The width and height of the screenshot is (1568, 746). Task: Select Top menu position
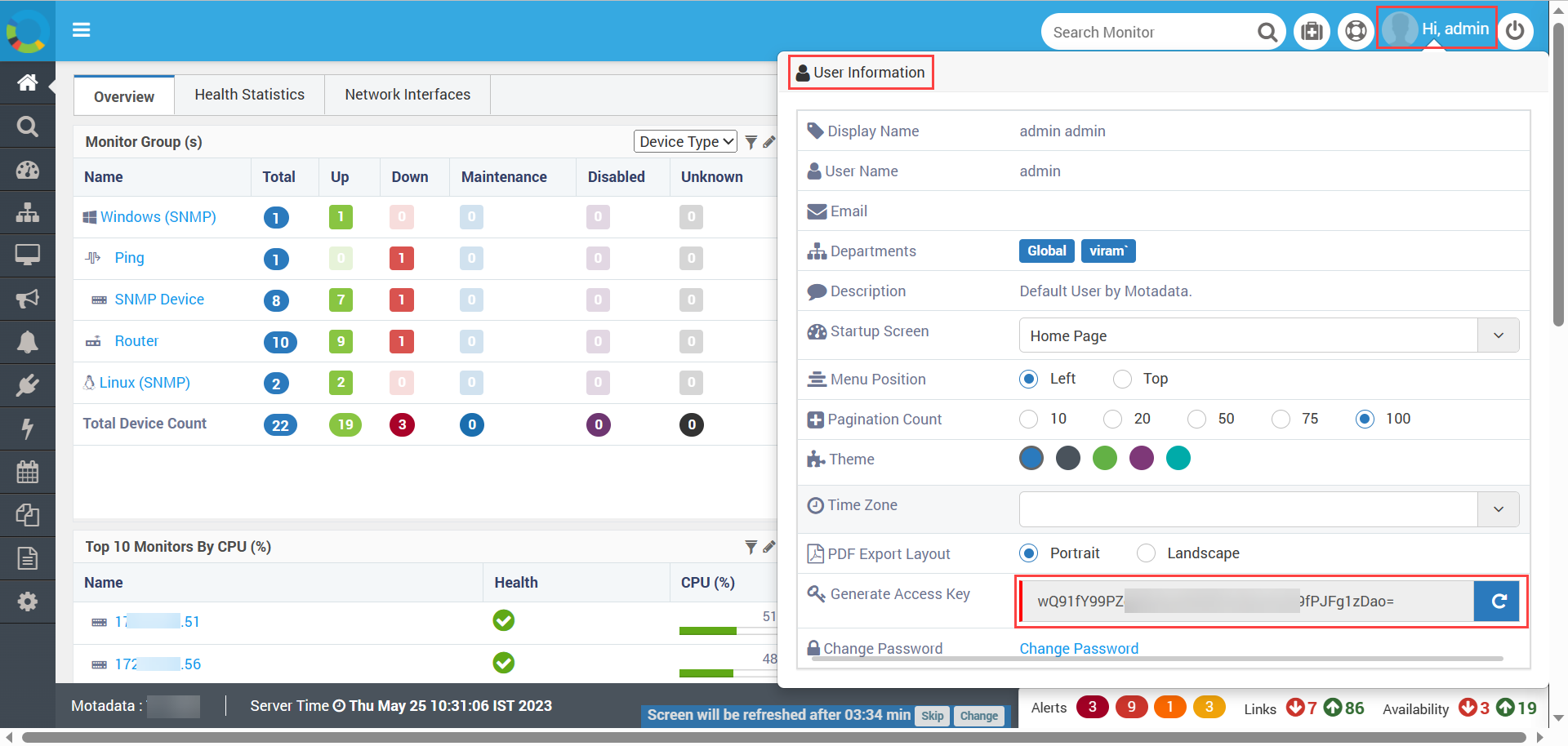pyautogui.click(x=1123, y=379)
